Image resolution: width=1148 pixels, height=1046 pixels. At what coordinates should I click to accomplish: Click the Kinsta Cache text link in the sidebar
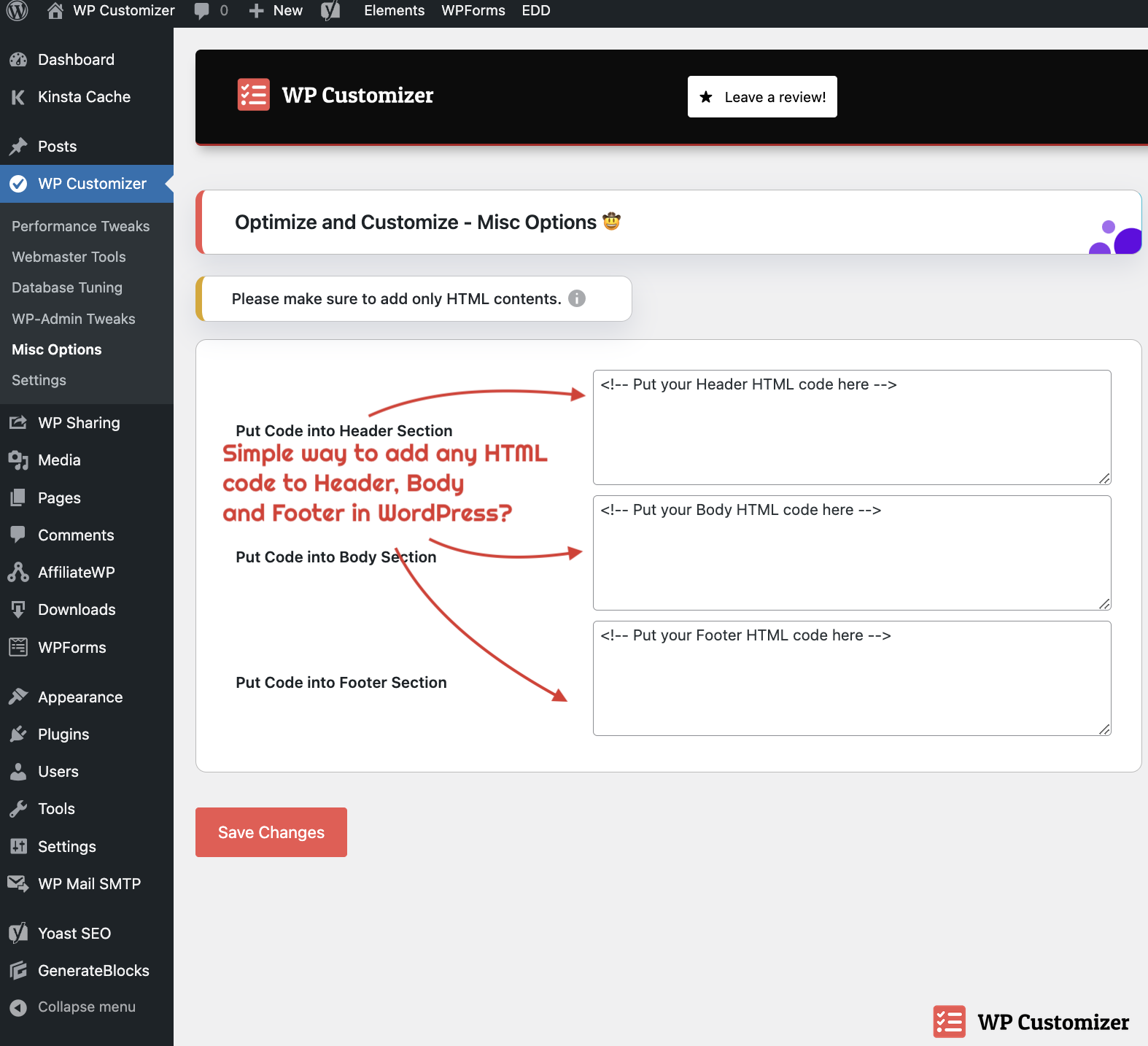(85, 97)
